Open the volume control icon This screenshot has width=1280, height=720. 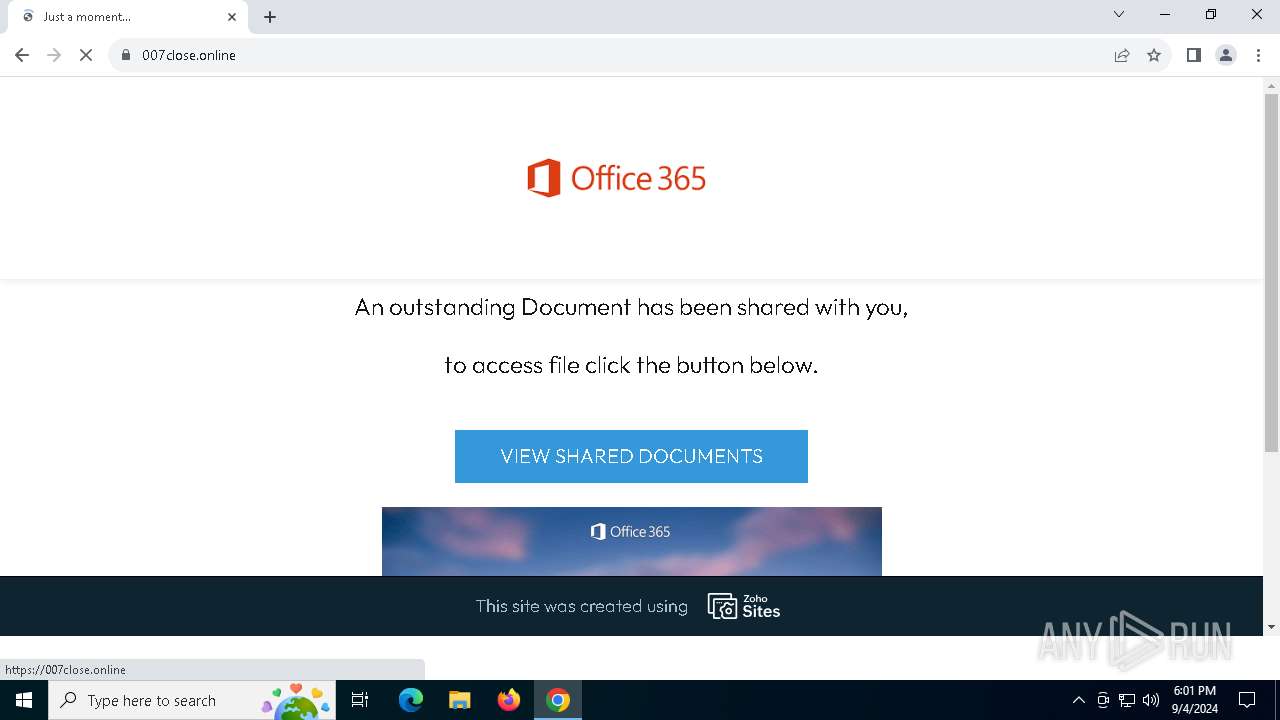coord(1151,700)
